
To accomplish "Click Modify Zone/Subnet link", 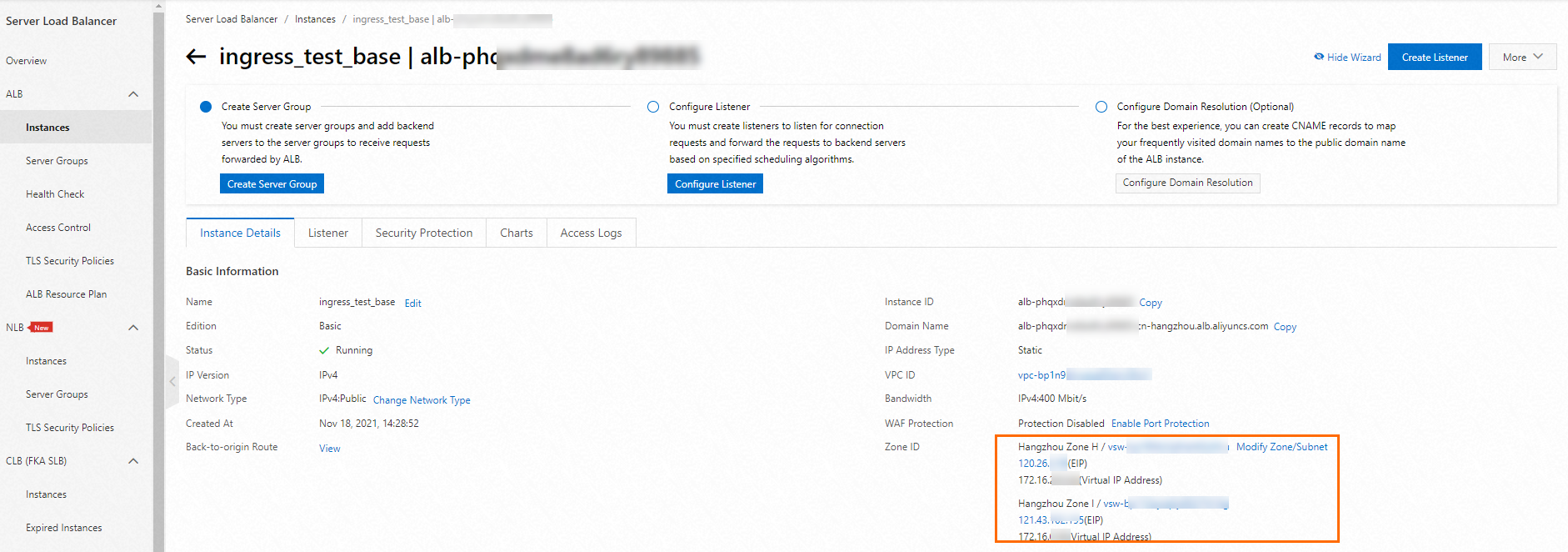I will [x=1281, y=447].
